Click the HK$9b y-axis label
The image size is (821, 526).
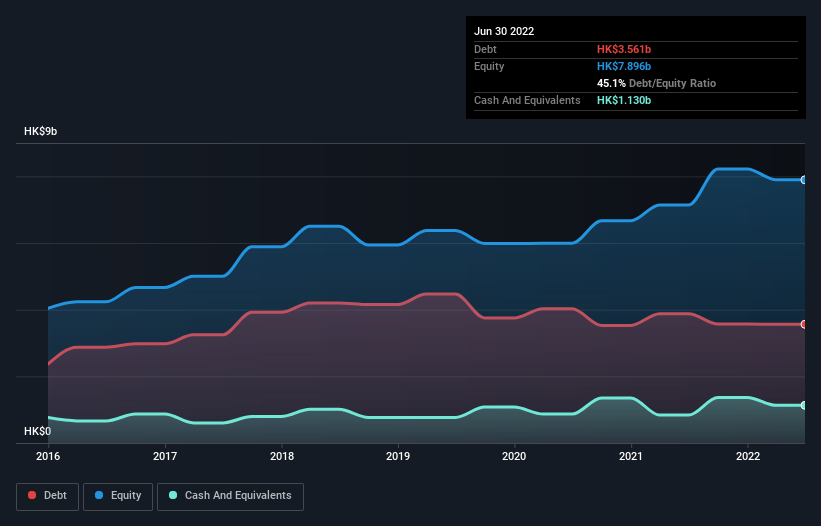(40, 131)
